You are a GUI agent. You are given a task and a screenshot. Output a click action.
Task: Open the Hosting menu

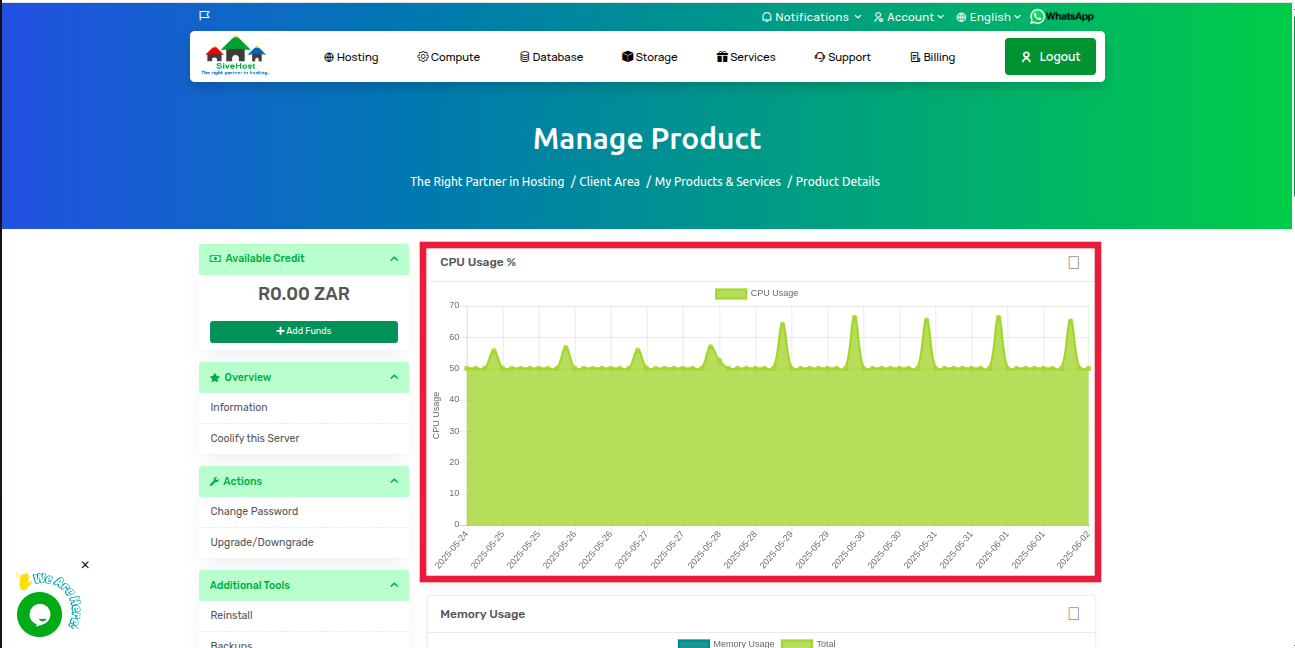coord(351,57)
